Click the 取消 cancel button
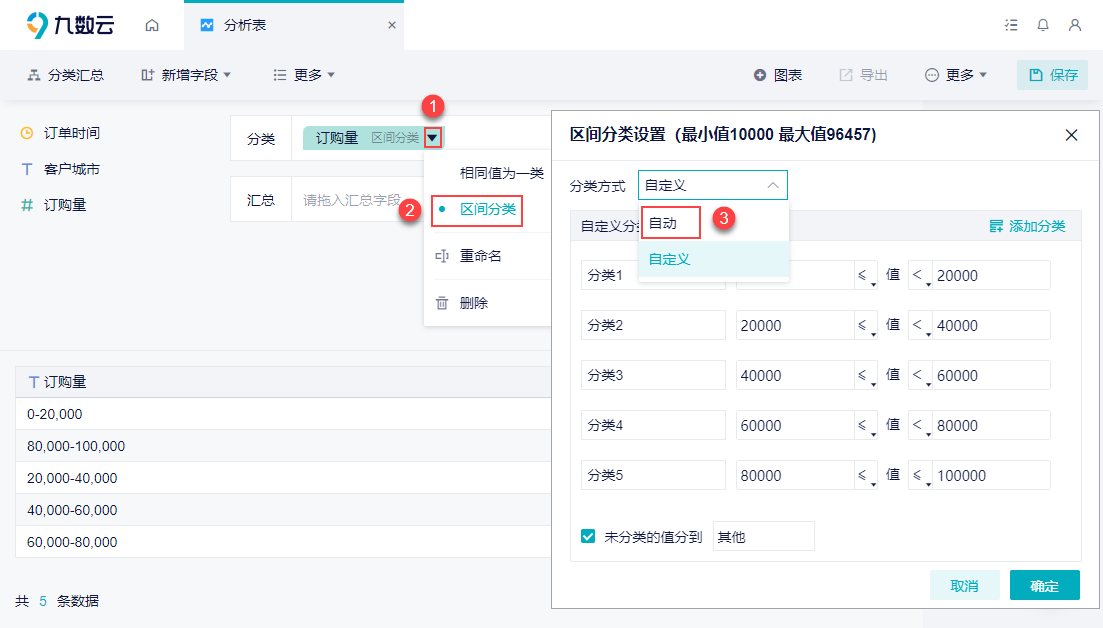This screenshot has height=628, width=1103. (964, 586)
